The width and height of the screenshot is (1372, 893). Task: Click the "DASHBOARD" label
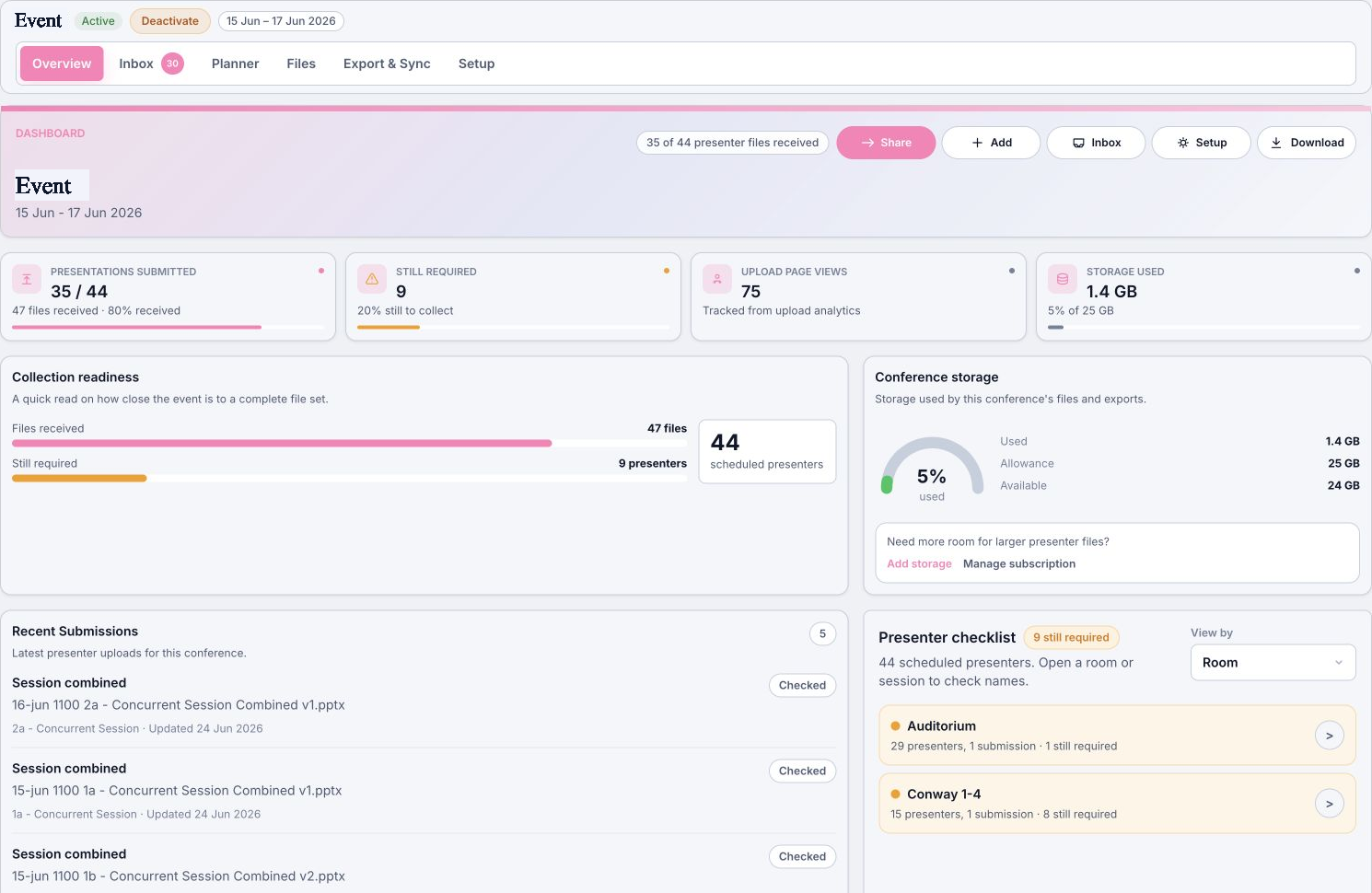50,133
